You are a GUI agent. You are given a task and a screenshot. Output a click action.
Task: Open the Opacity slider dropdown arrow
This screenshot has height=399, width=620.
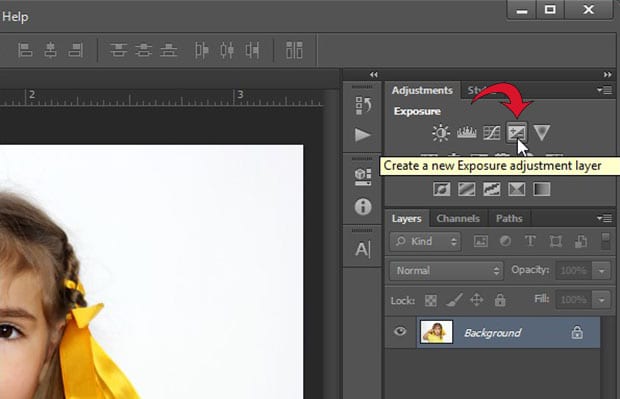[602, 271]
